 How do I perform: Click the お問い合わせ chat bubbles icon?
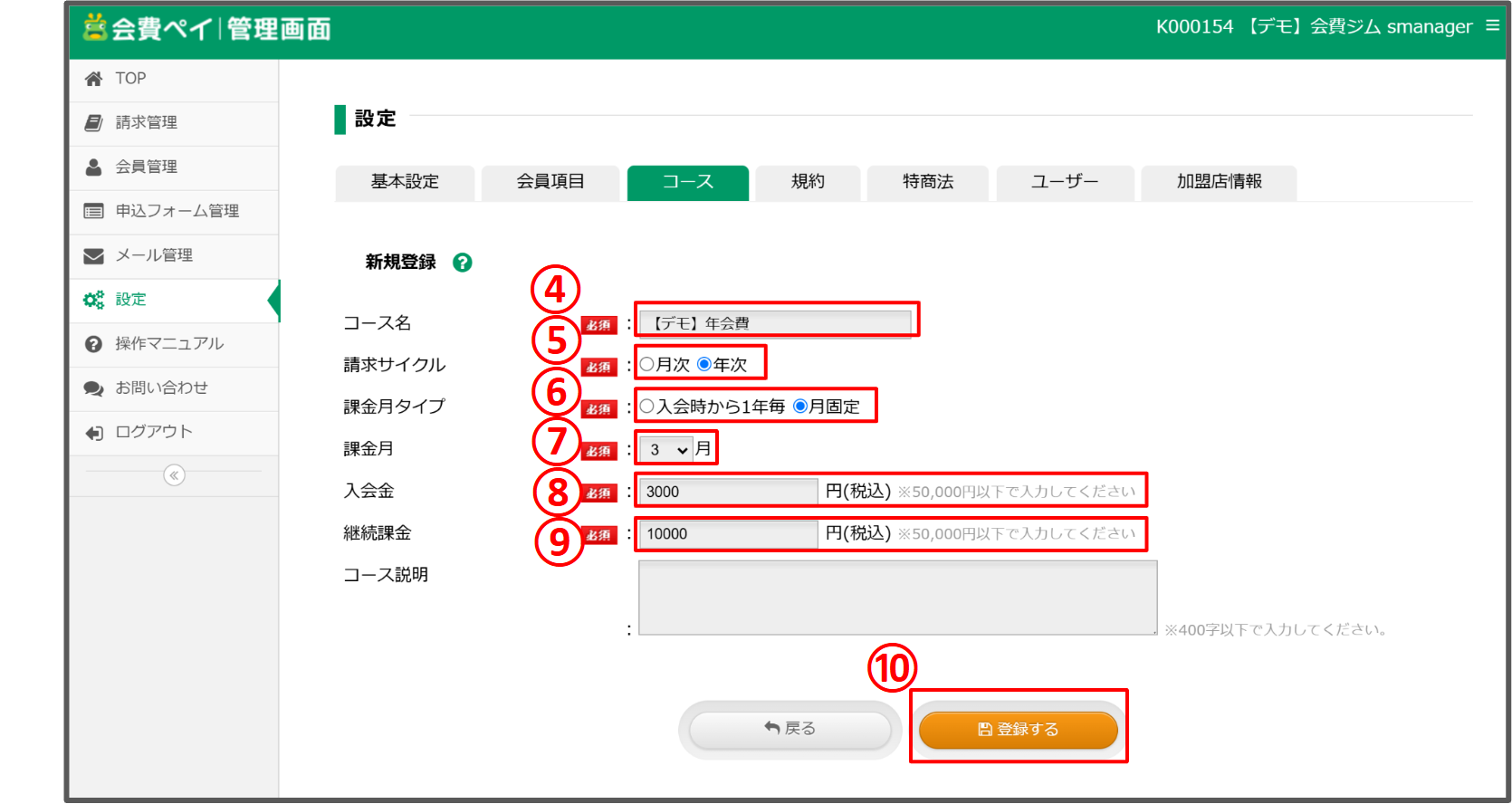pyautogui.click(x=93, y=388)
